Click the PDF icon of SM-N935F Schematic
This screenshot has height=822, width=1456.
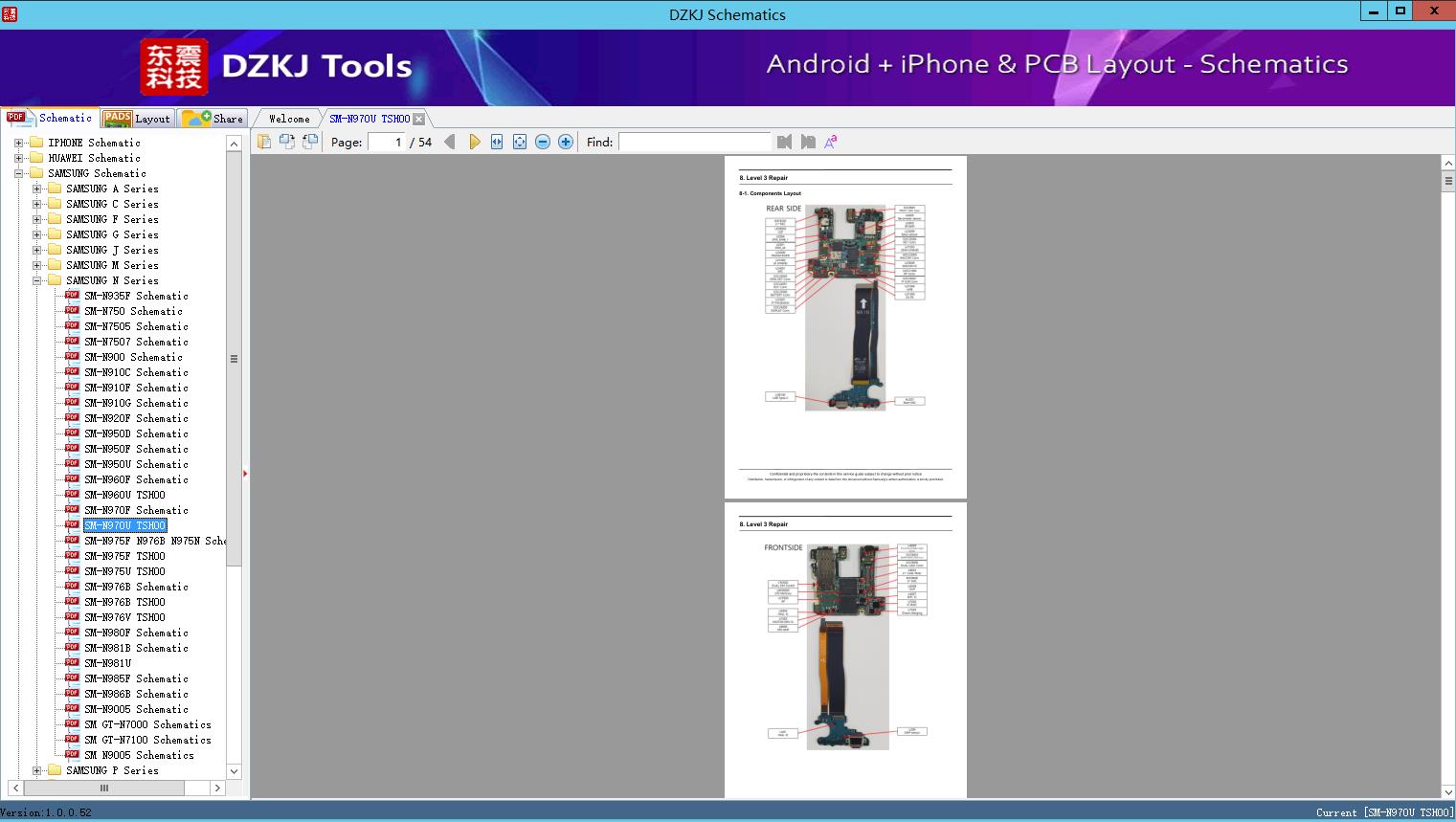tap(72, 296)
